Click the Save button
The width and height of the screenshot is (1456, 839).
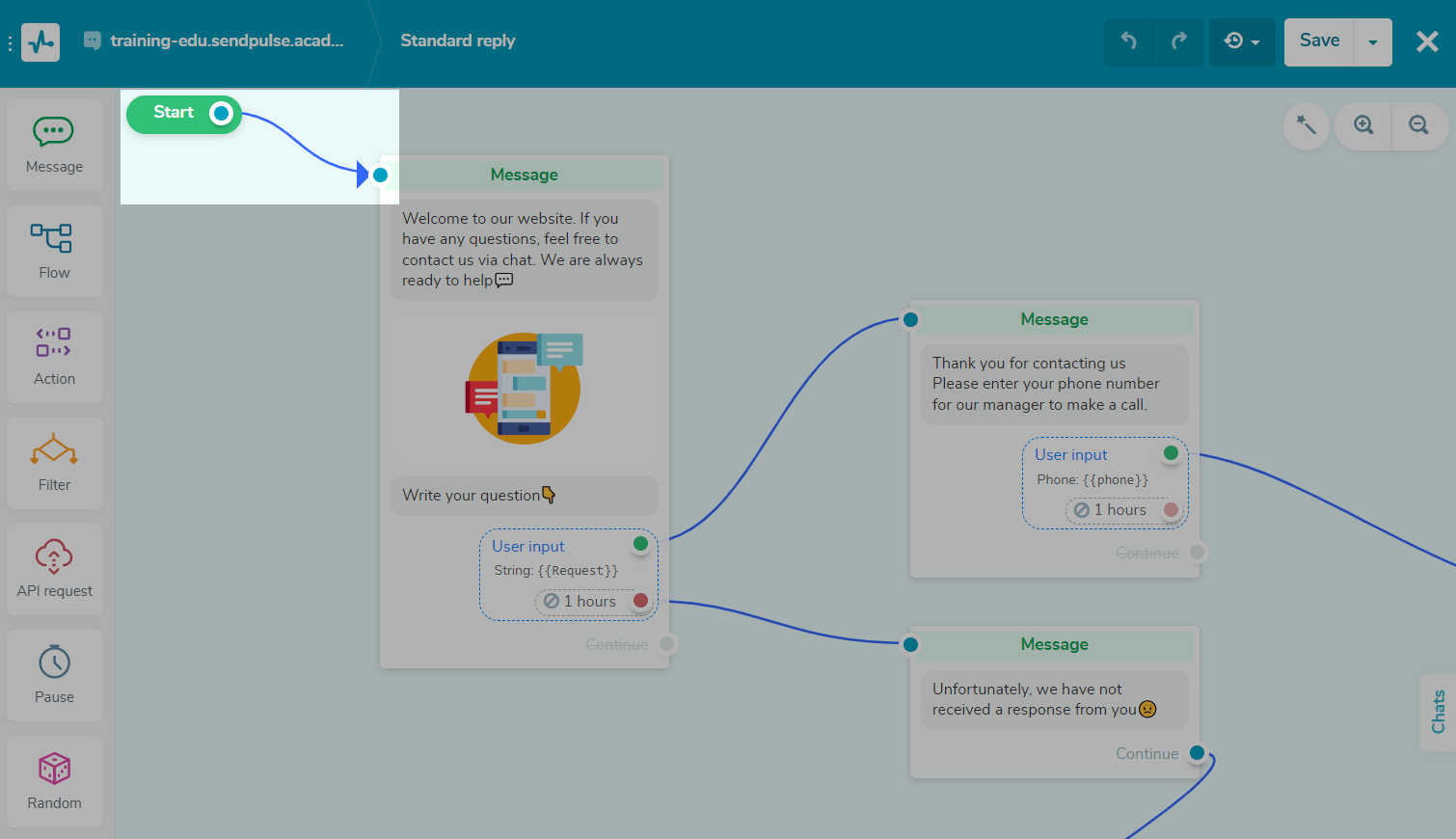coord(1318,41)
